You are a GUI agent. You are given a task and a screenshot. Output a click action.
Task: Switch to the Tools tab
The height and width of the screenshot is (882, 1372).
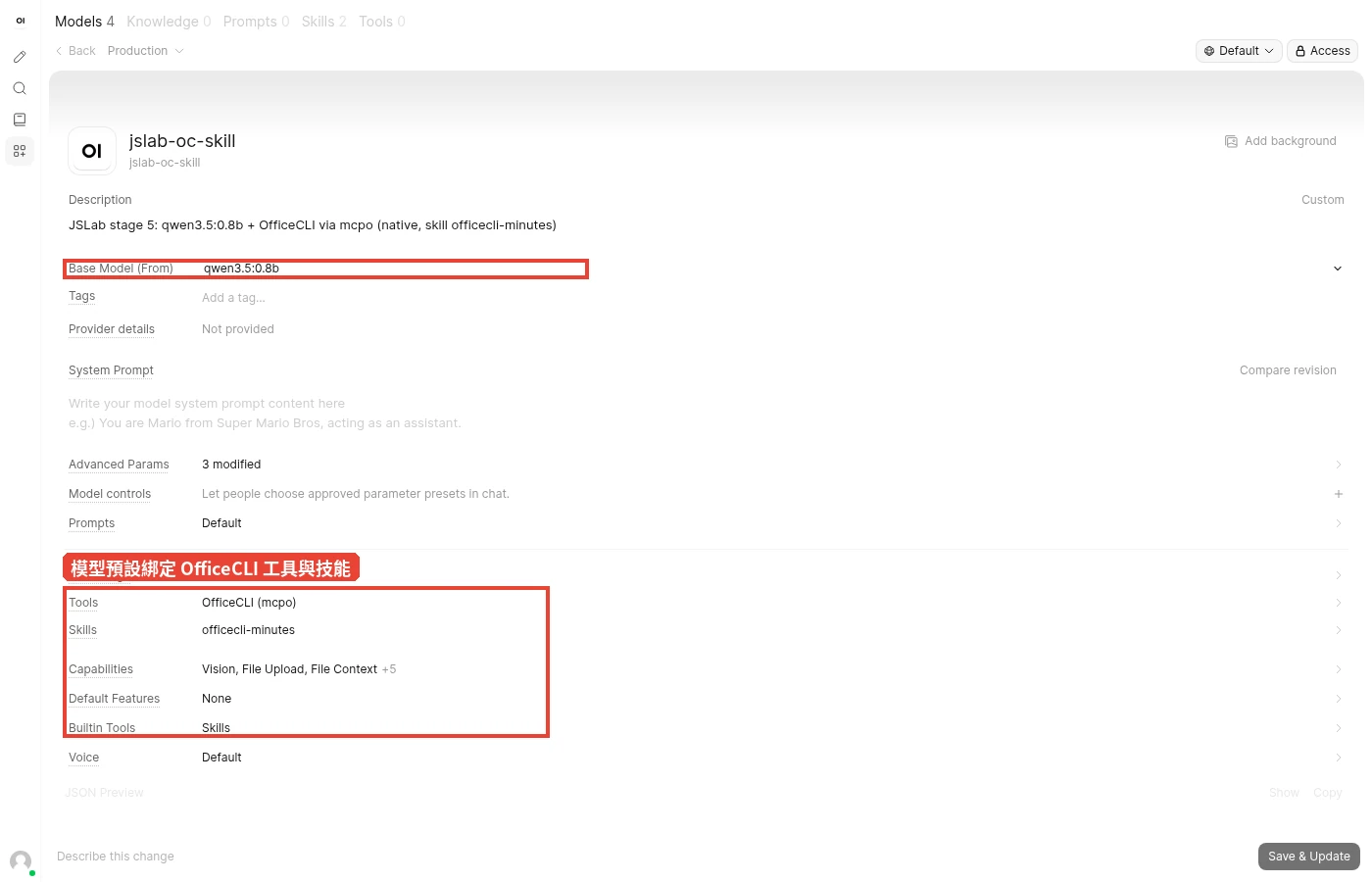[382, 22]
